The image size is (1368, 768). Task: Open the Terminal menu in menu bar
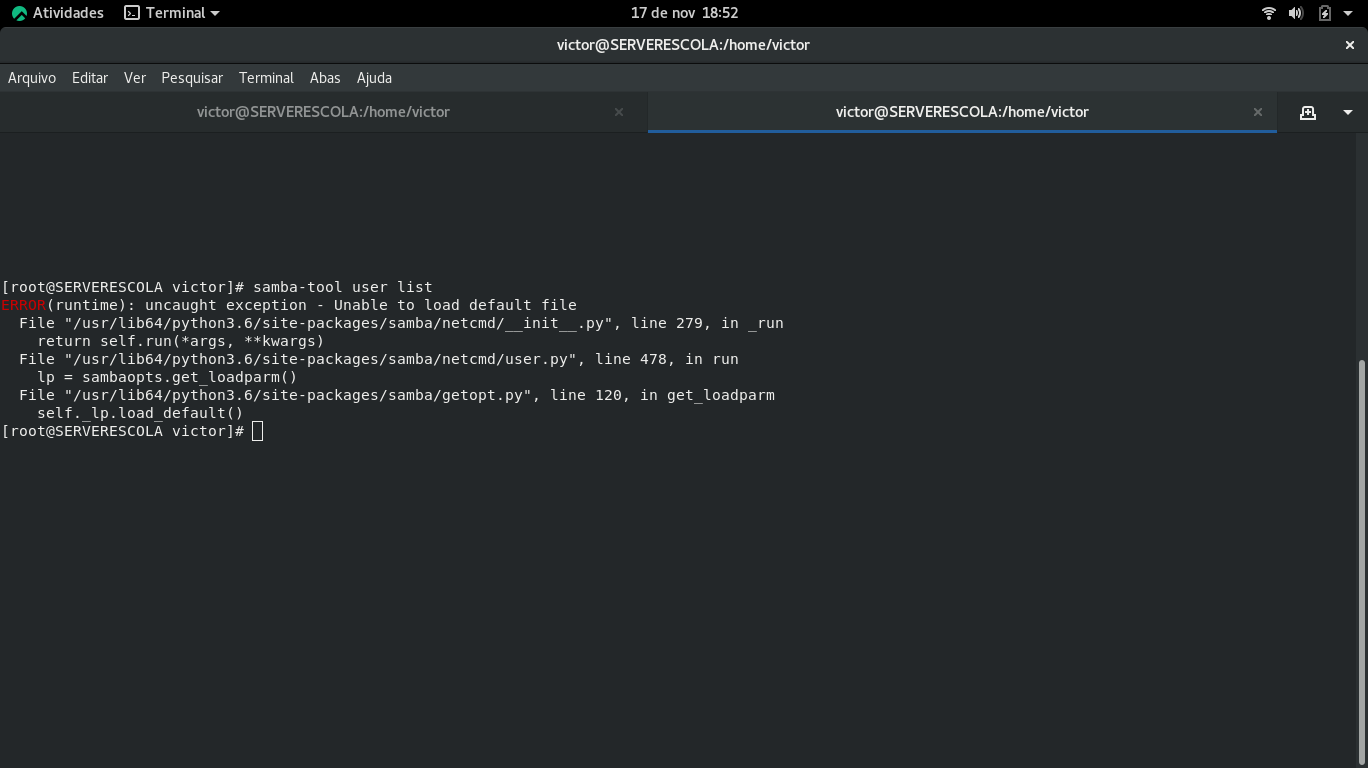[266, 78]
